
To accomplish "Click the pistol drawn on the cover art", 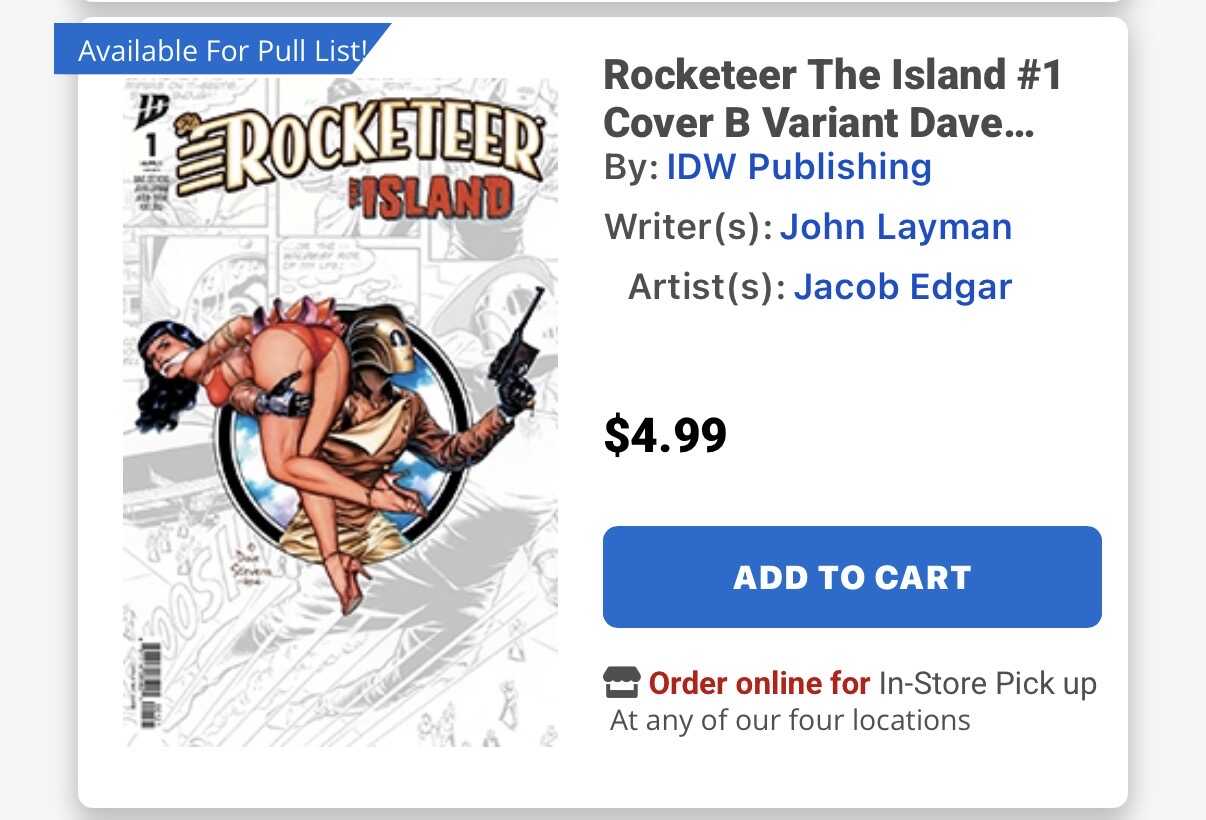I will (518, 340).
